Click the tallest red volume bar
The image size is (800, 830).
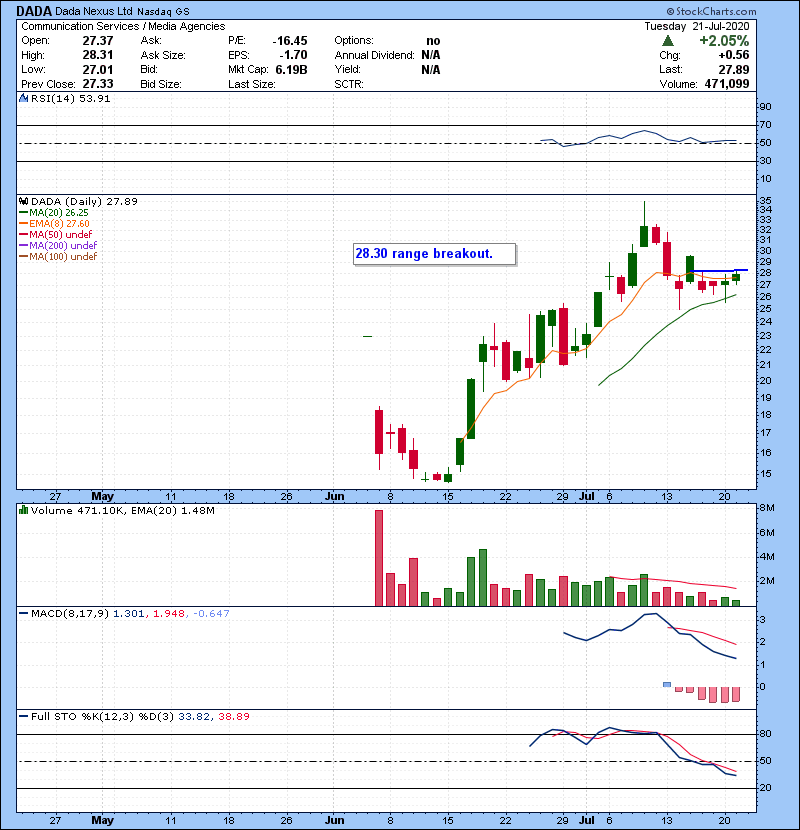(x=379, y=558)
